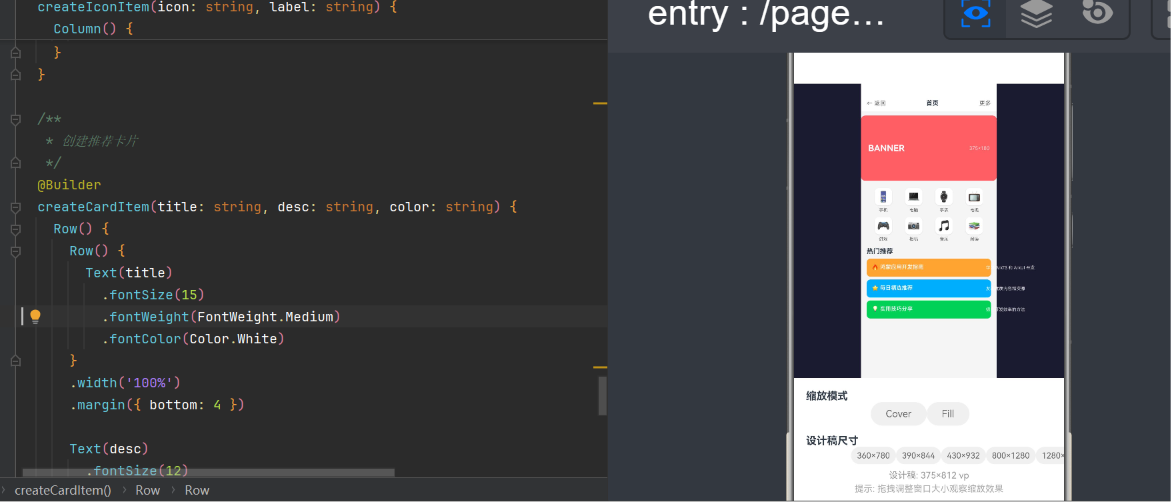Click the .width('100%') line

click(125, 382)
